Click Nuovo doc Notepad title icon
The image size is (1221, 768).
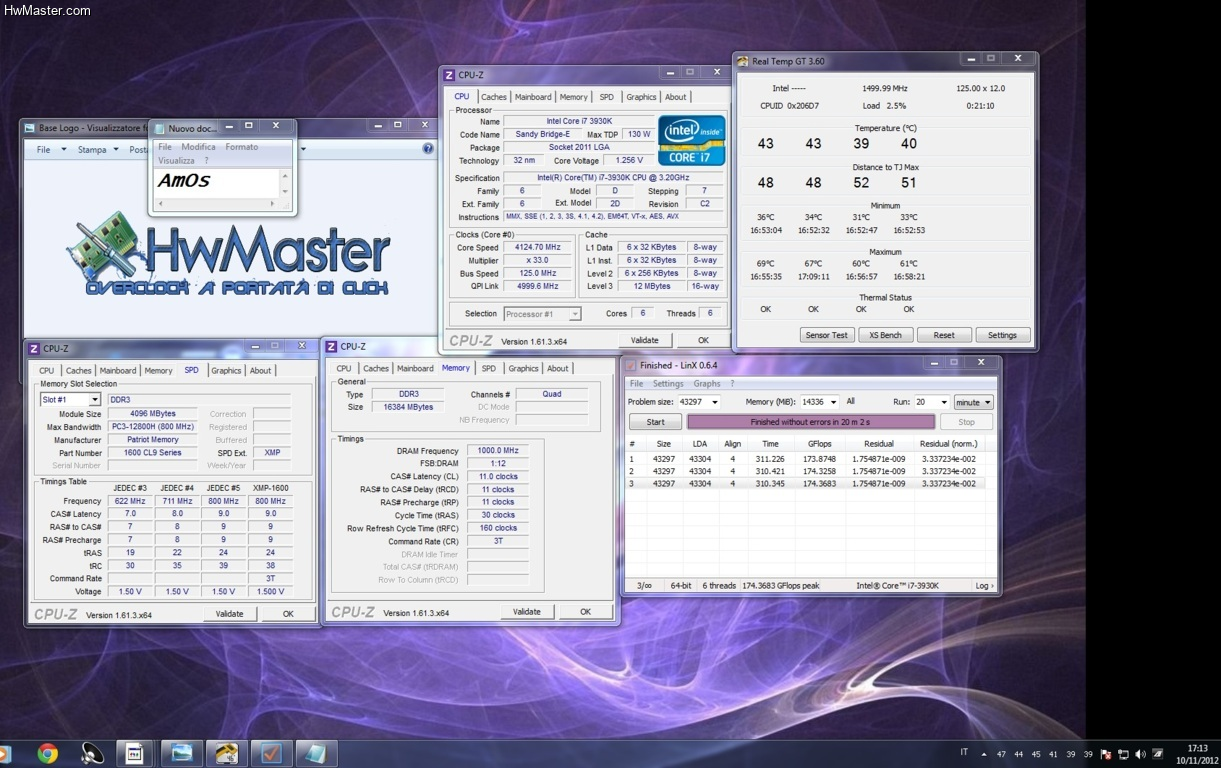click(159, 128)
